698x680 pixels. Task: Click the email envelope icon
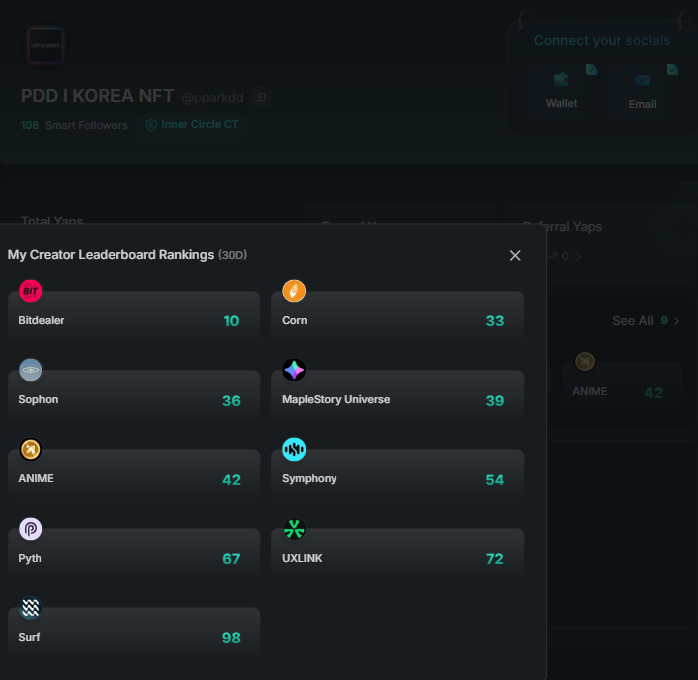click(x=642, y=80)
